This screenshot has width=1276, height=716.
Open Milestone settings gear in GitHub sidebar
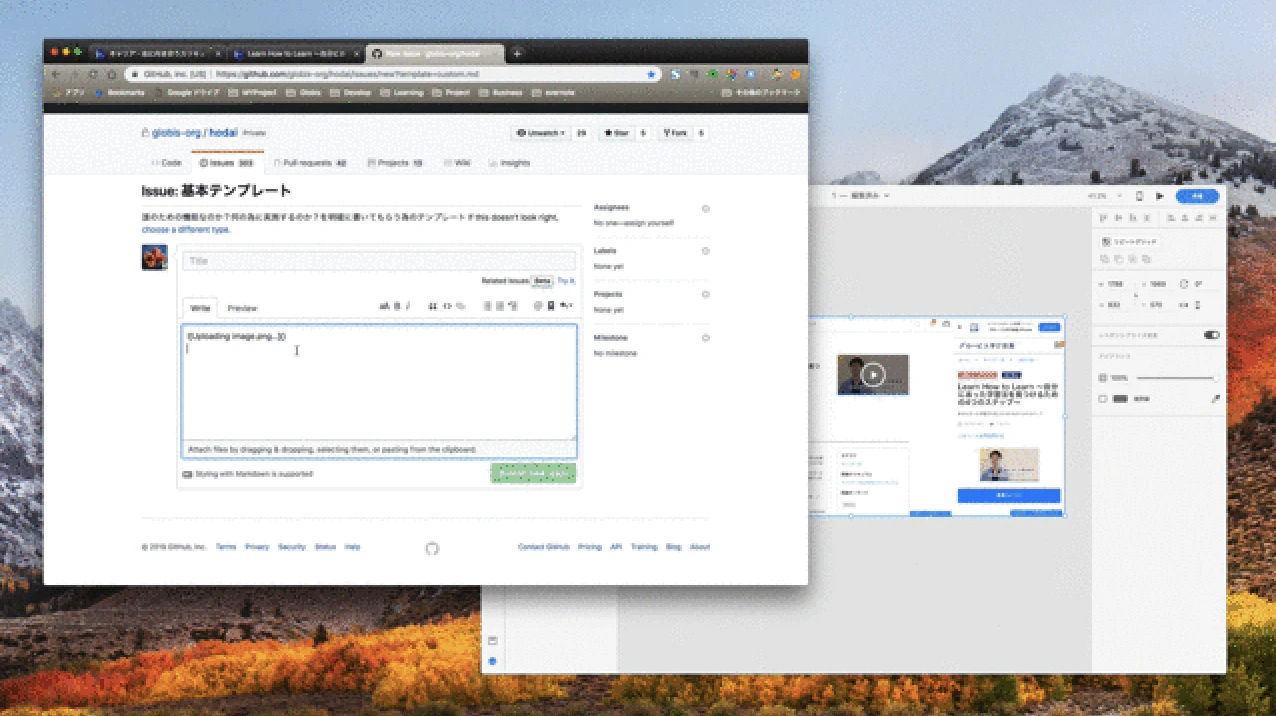pyautogui.click(x=706, y=338)
